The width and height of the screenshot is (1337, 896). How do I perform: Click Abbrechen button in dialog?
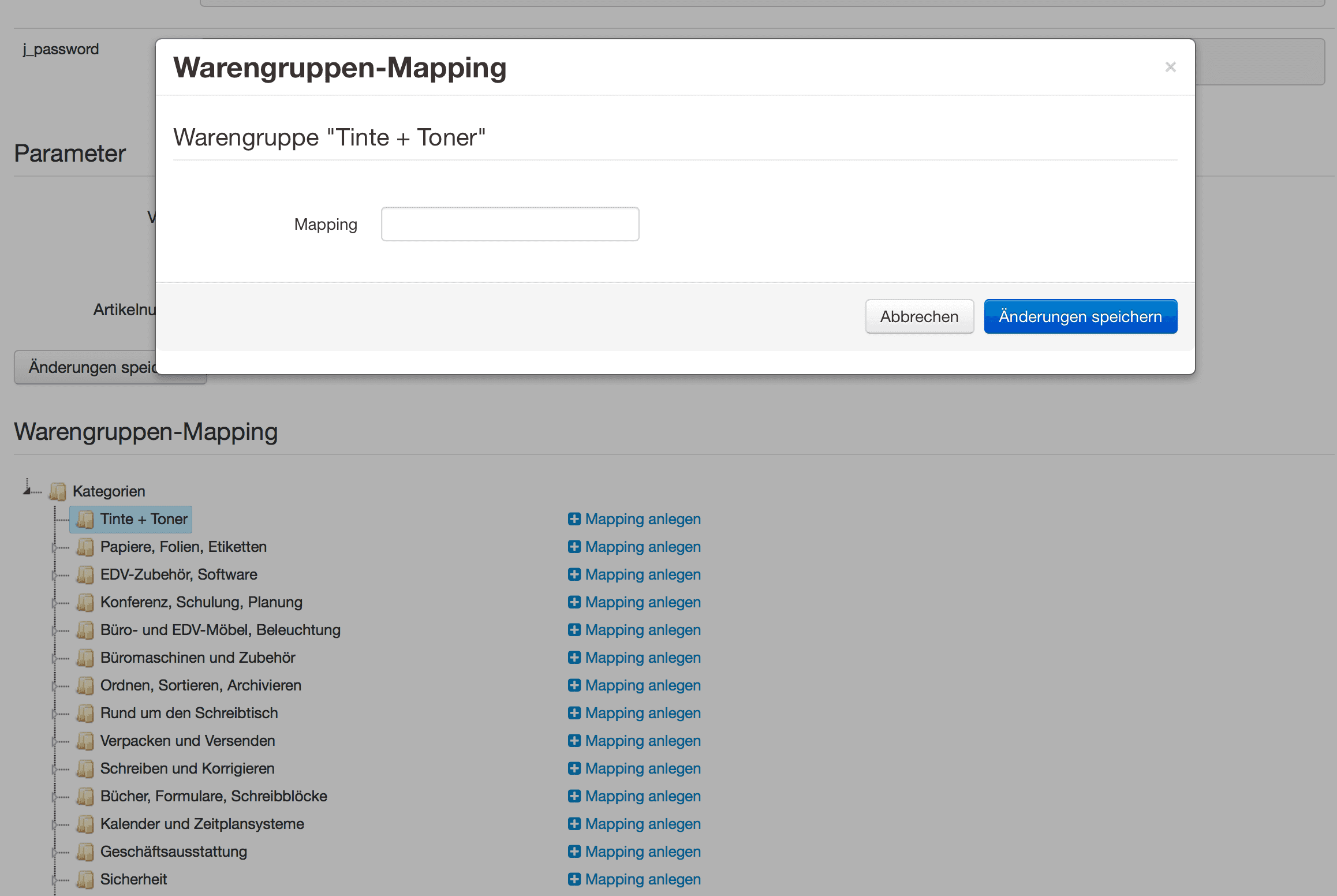919,316
